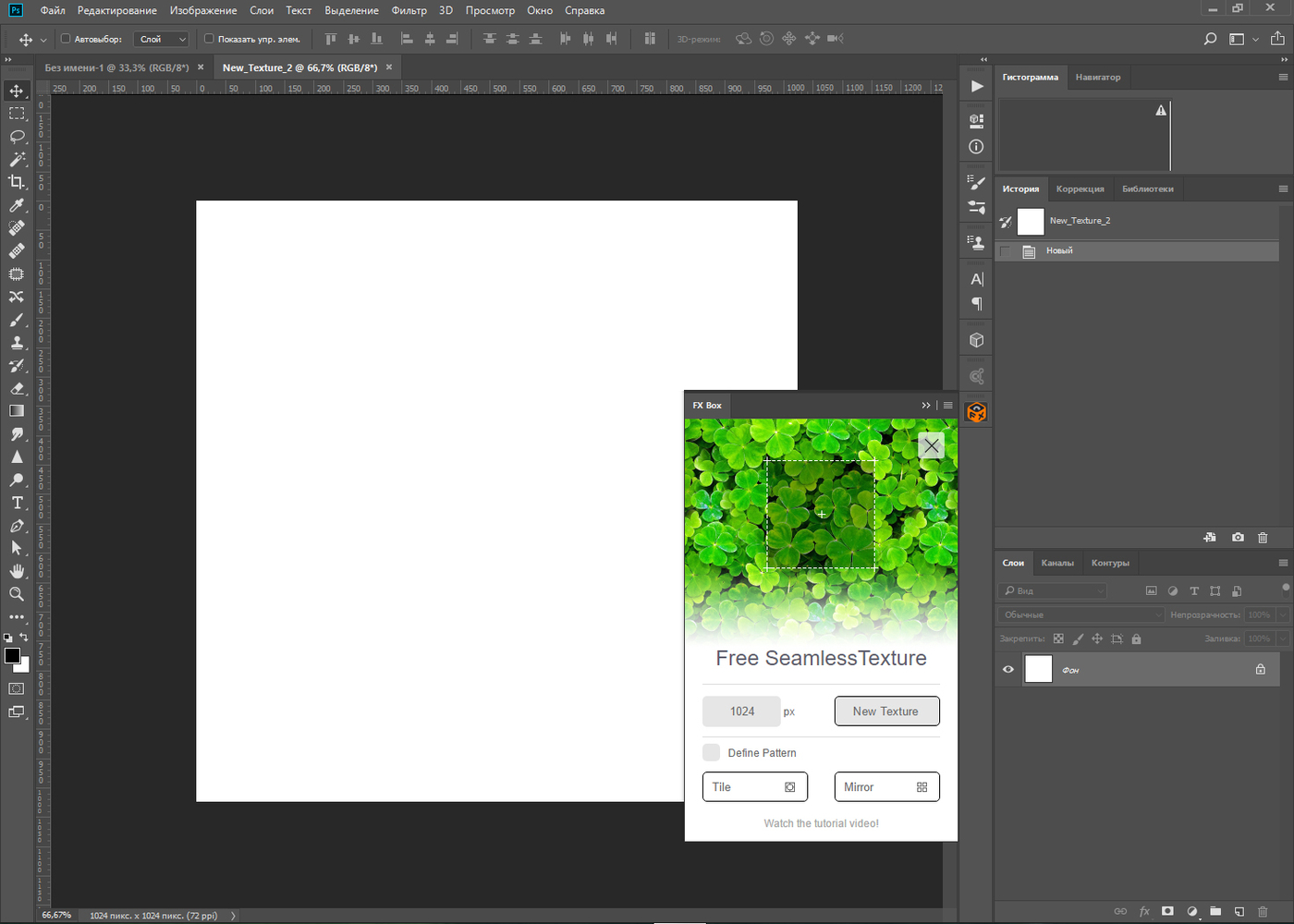Toggle history brush source for New_Texture_2 snapshot

point(1006,222)
